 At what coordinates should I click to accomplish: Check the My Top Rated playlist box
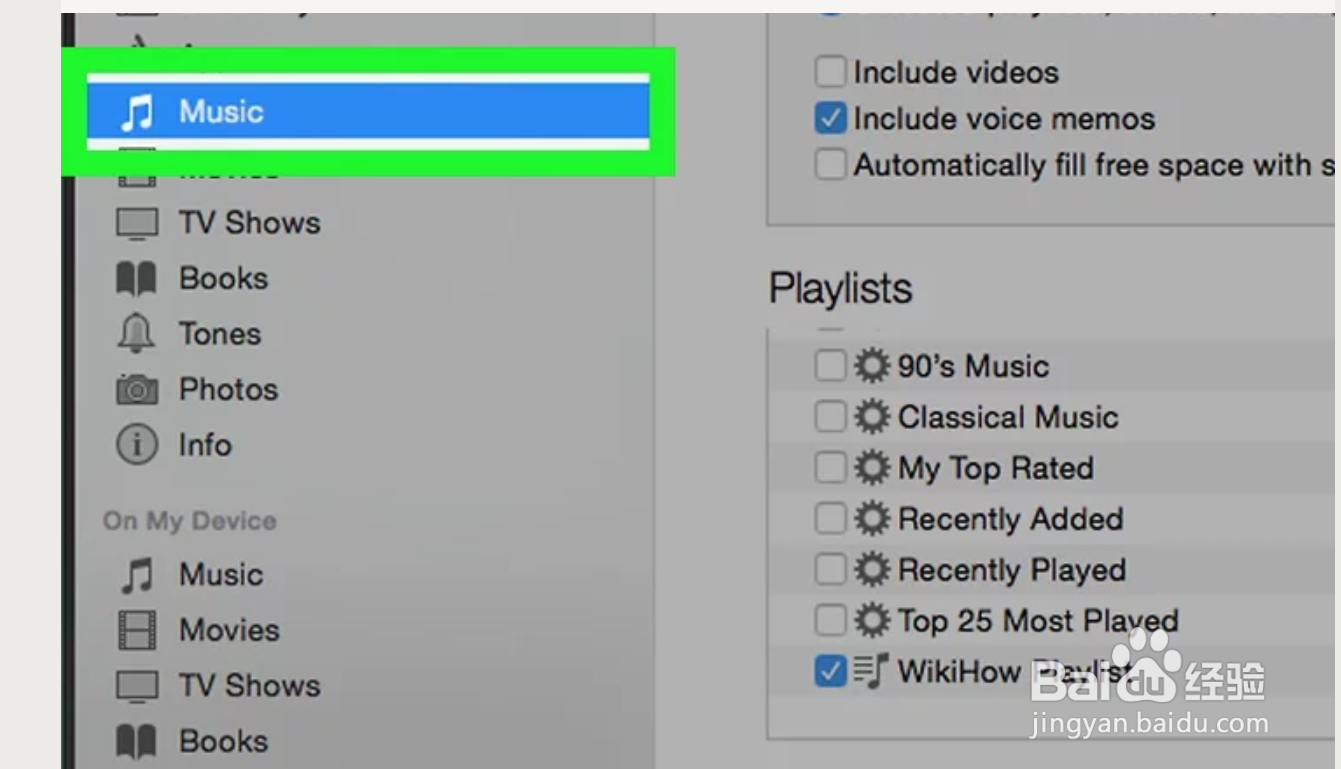point(830,468)
